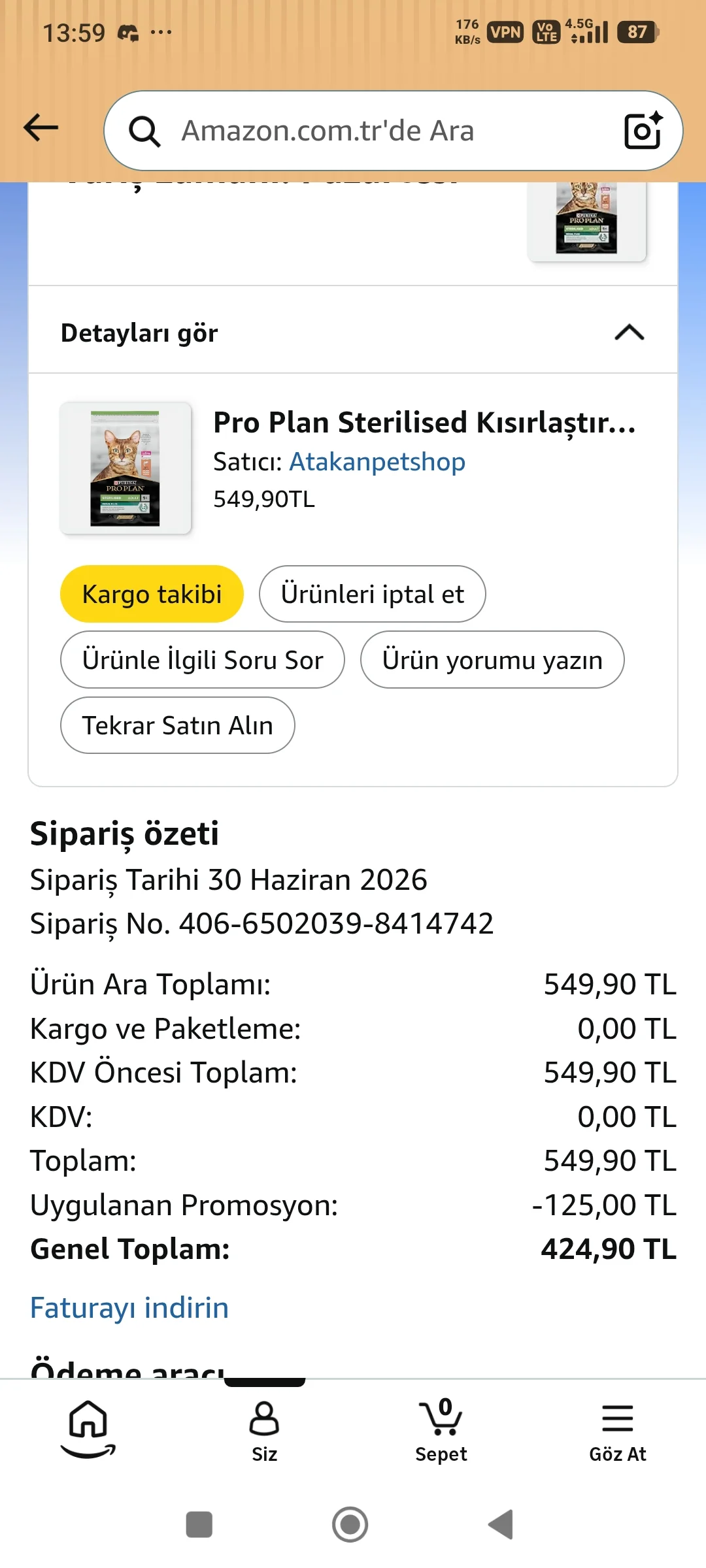This screenshot has height=1568, width=706.
Task: Click the Faturayı indirin link
Action: (129, 1308)
